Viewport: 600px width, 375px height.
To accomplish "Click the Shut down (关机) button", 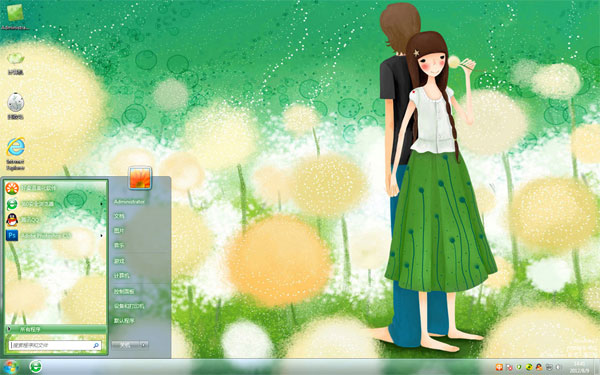I will tap(126, 345).
